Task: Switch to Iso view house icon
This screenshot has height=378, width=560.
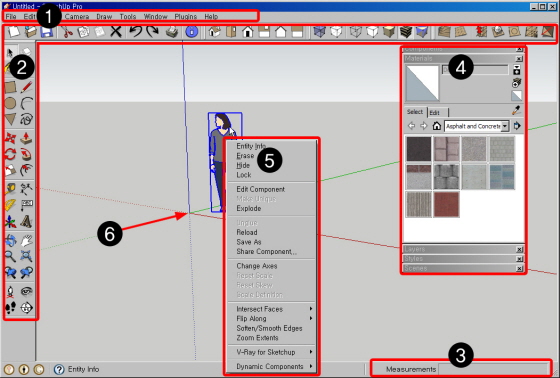Action: [x=214, y=31]
